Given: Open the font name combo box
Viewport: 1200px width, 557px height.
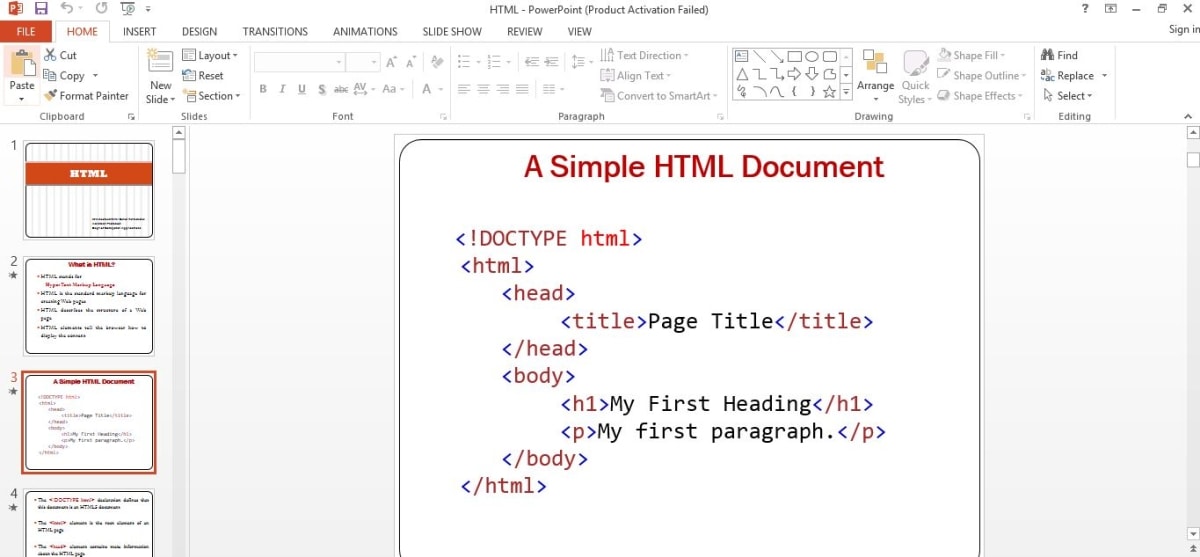Looking at the screenshot, I should tap(298, 62).
